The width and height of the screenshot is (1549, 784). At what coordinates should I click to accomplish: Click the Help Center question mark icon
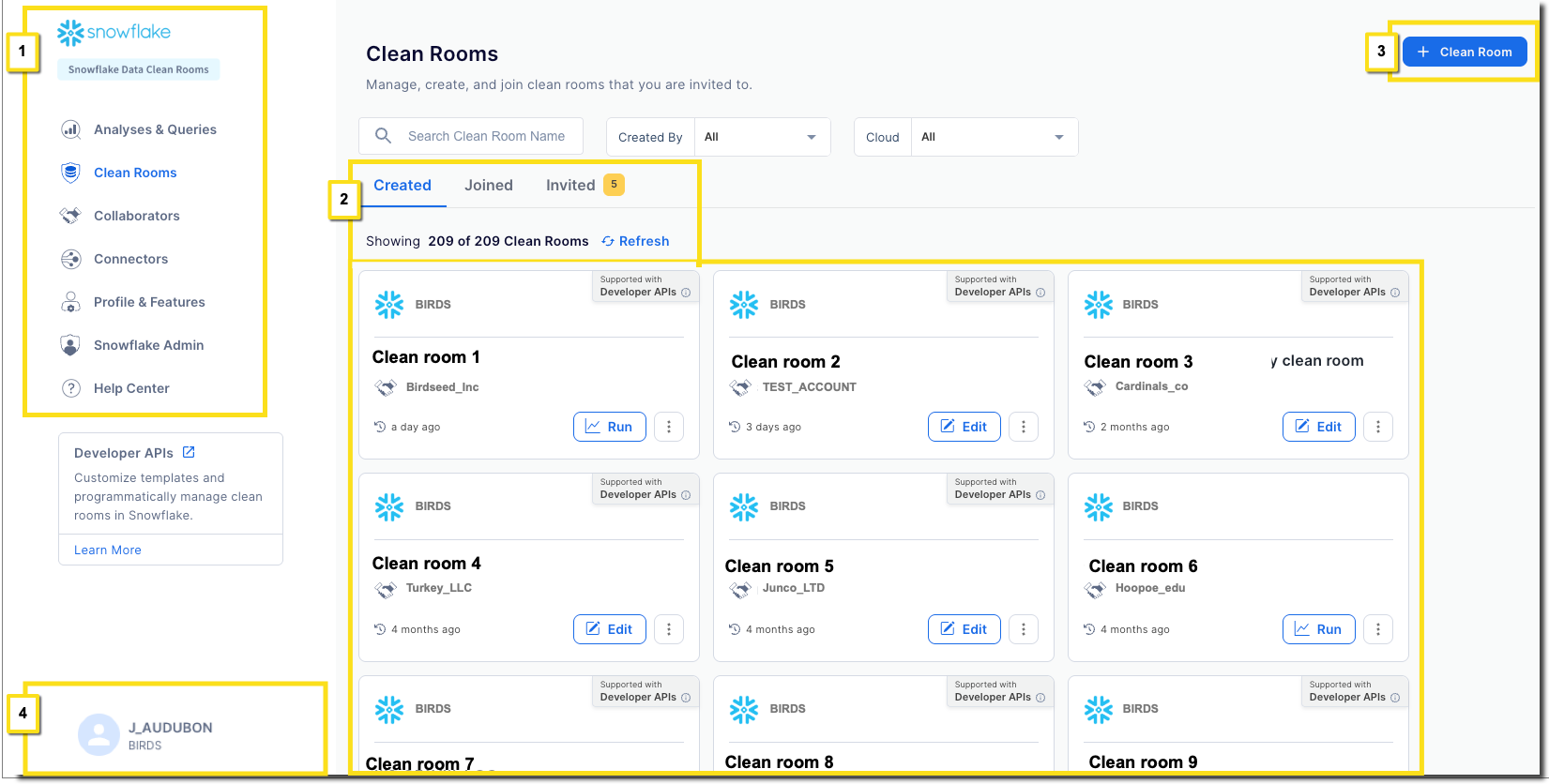[70, 388]
